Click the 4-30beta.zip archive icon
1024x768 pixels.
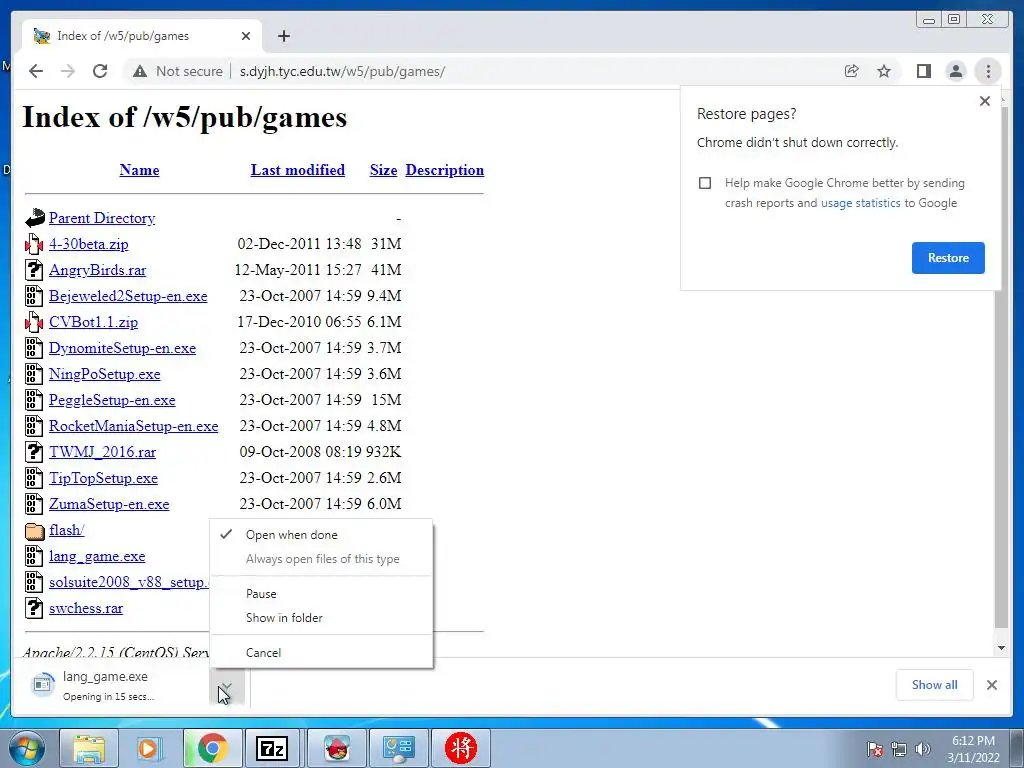tap(34, 244)
